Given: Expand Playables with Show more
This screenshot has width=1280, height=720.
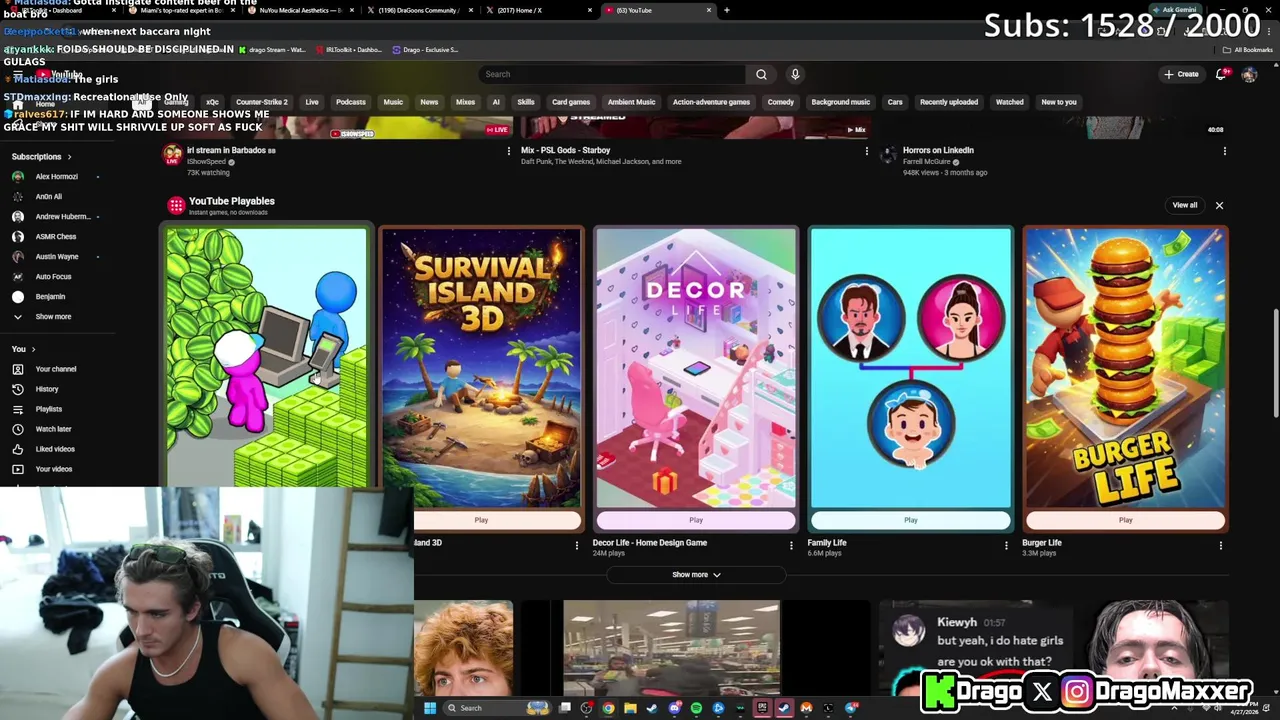Looking at the screenshot, I should pyautogui.click(x=696, y=575).
